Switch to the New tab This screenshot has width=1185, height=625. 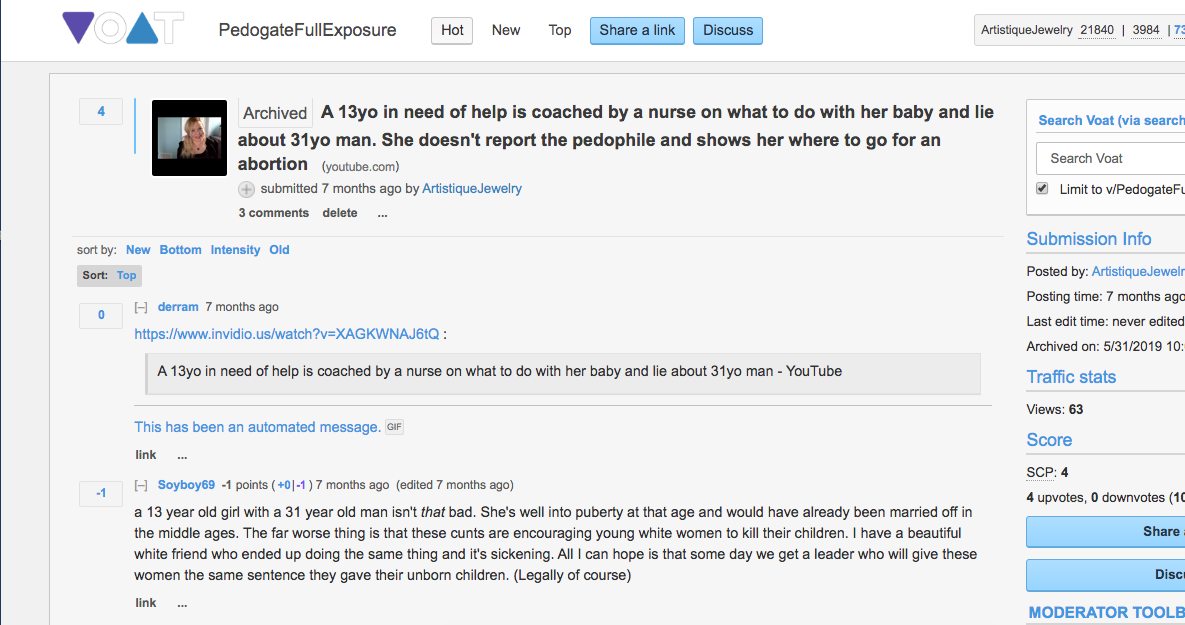506,30
